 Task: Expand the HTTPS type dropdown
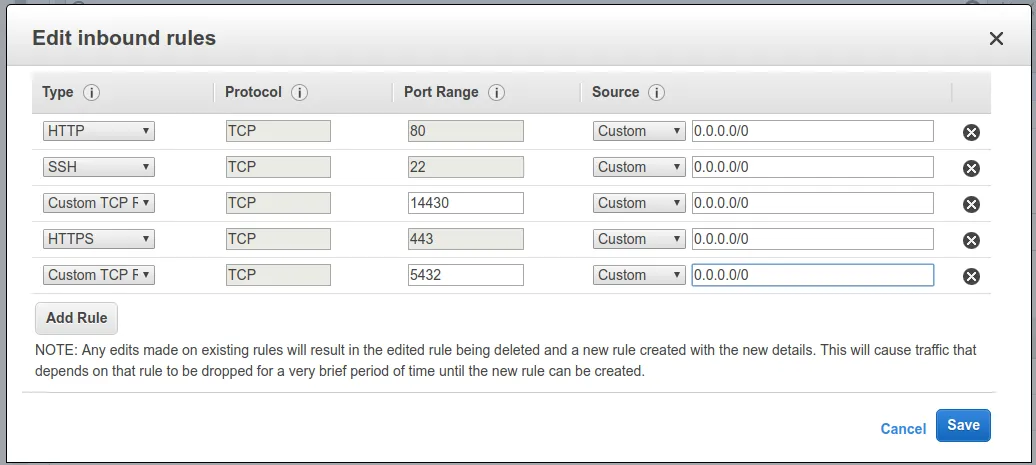99,239
